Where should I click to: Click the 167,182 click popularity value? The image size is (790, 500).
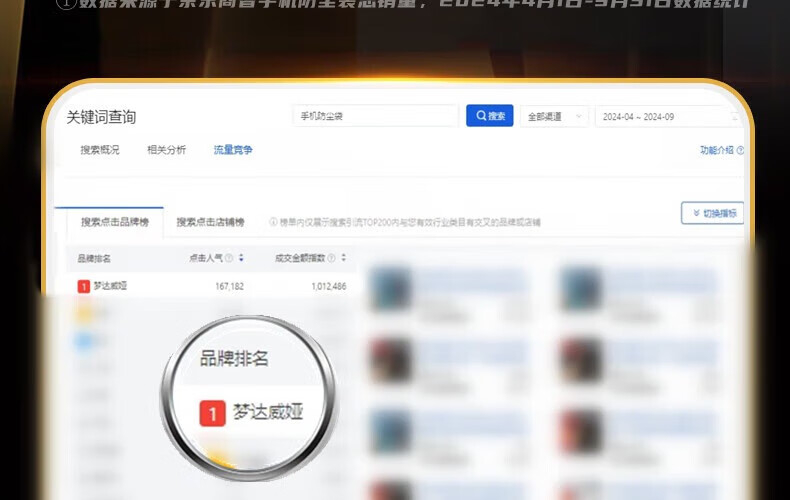pos(229,286)
